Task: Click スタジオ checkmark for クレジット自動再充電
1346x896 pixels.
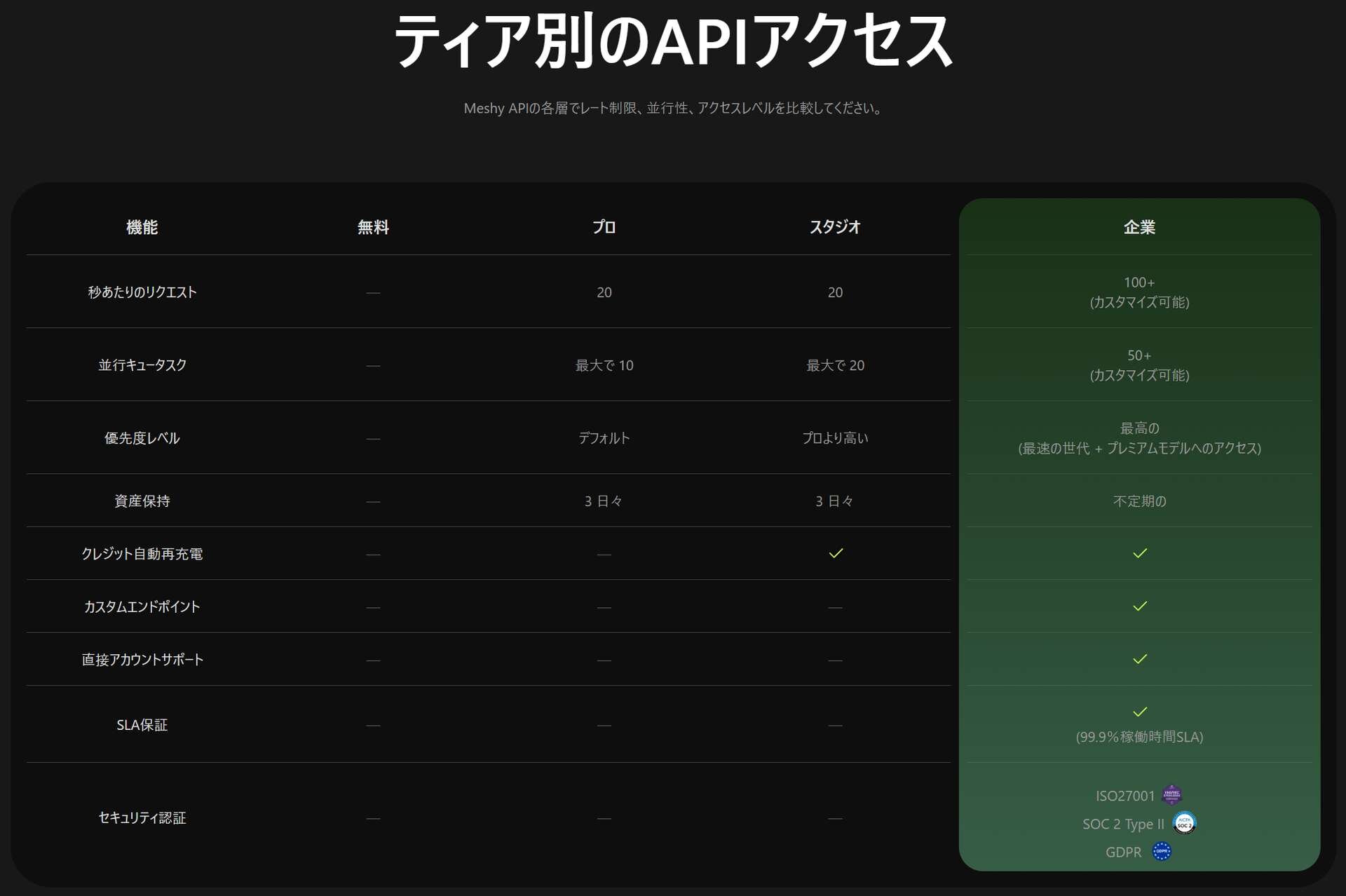Action: [x=836, y=553]
